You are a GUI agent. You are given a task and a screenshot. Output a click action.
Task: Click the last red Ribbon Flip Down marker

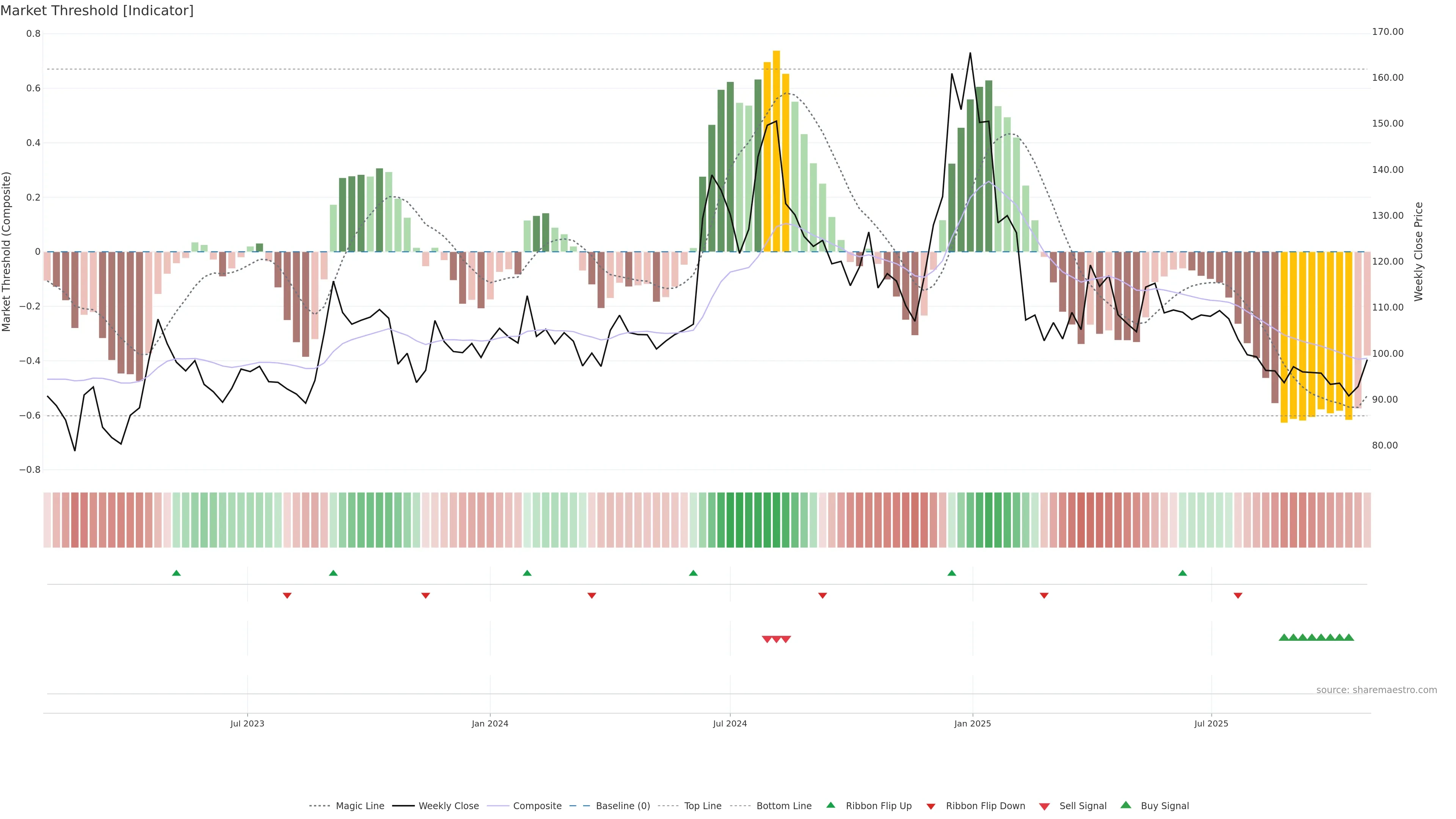coord(1238,596)
